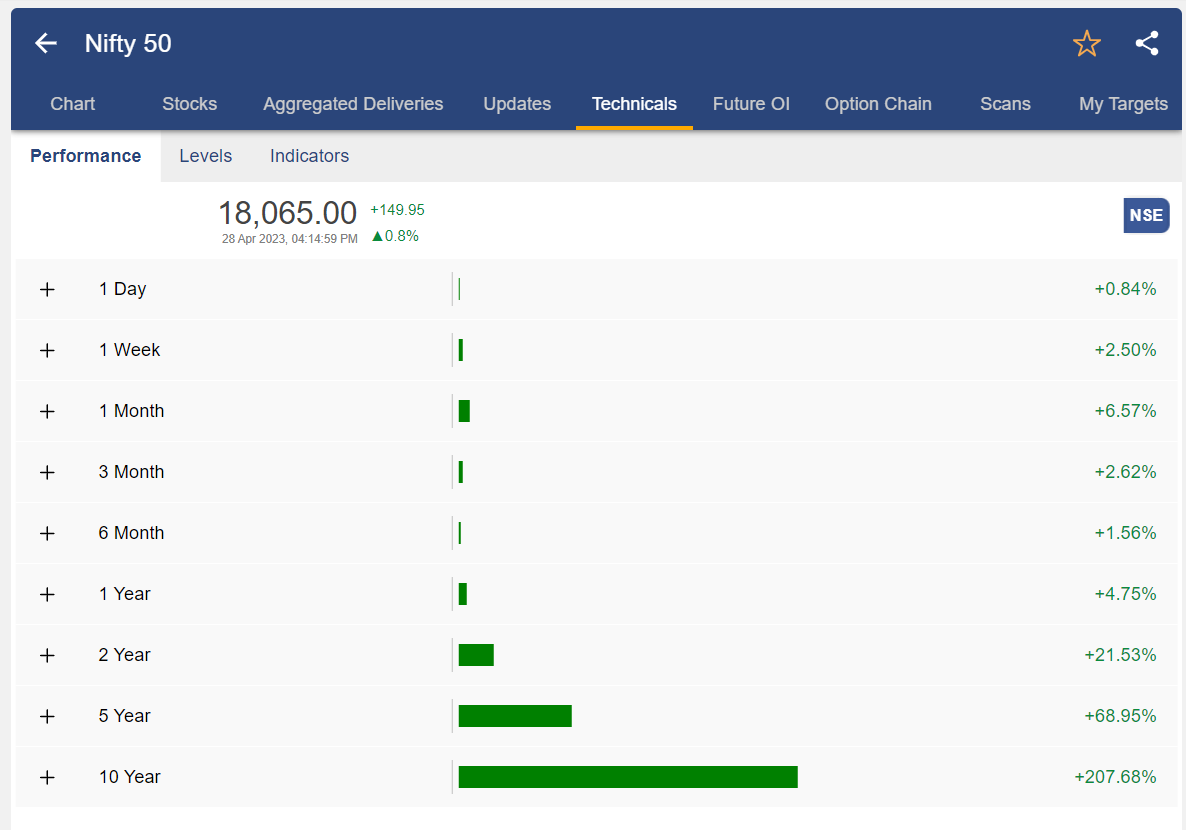Expand the 5 Year performance details
1186x830 pixels.
click(x=47, y=715)
